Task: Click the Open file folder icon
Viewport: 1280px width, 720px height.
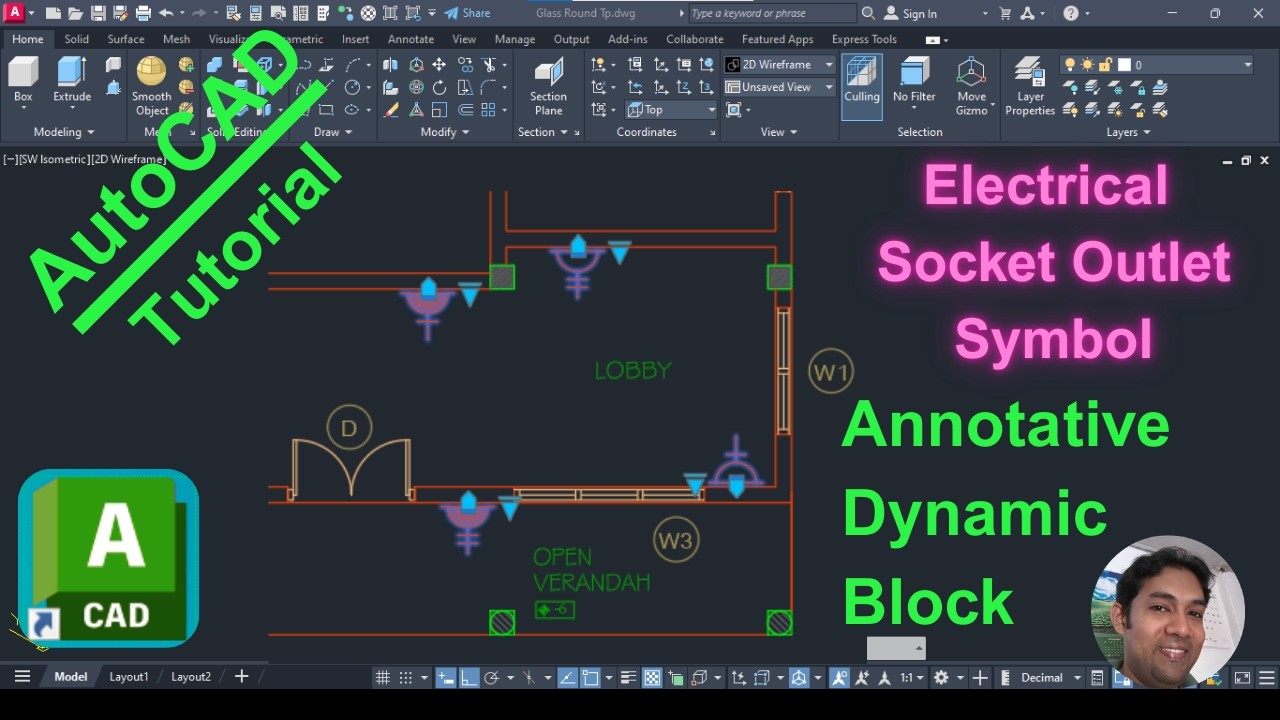Action: tap(75, 13)
